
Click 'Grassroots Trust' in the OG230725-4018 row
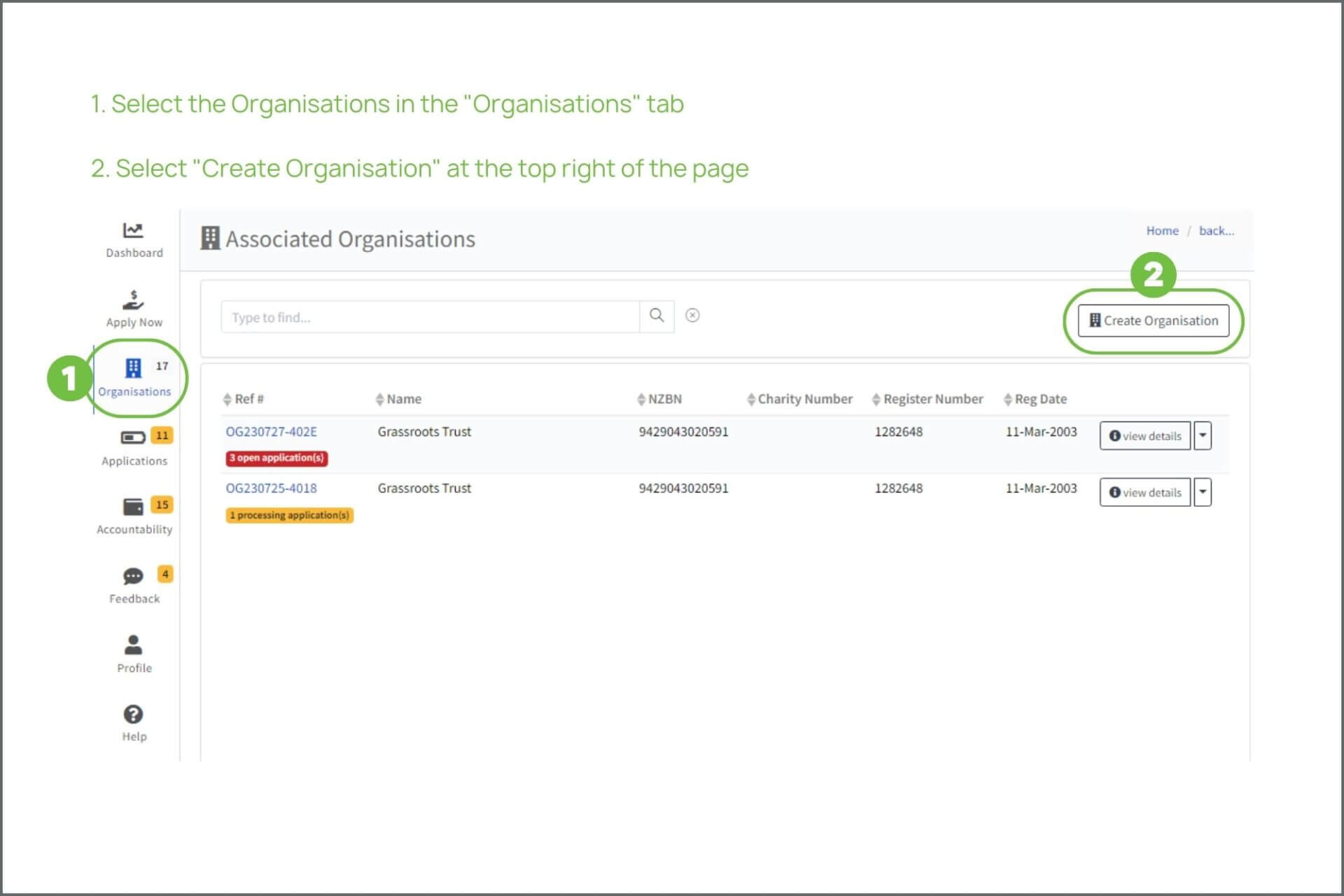pos(424,489)
